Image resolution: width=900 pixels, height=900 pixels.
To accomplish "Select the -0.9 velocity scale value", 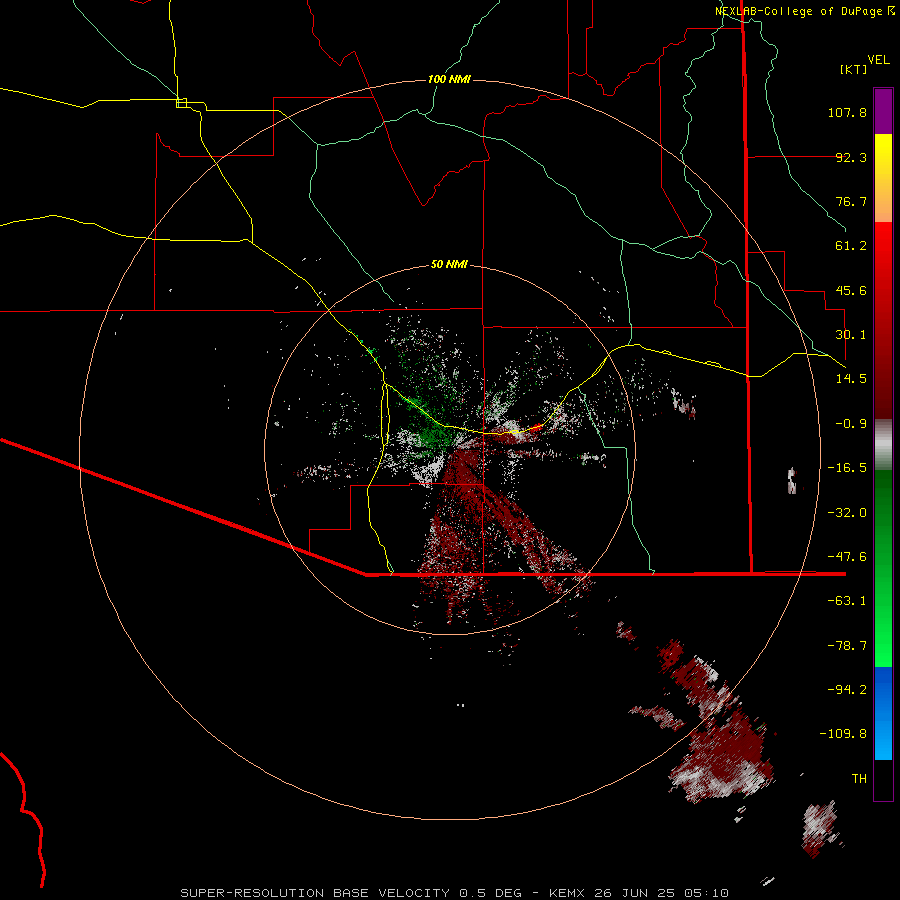I will pyautogui.click(x=851, y=424).
